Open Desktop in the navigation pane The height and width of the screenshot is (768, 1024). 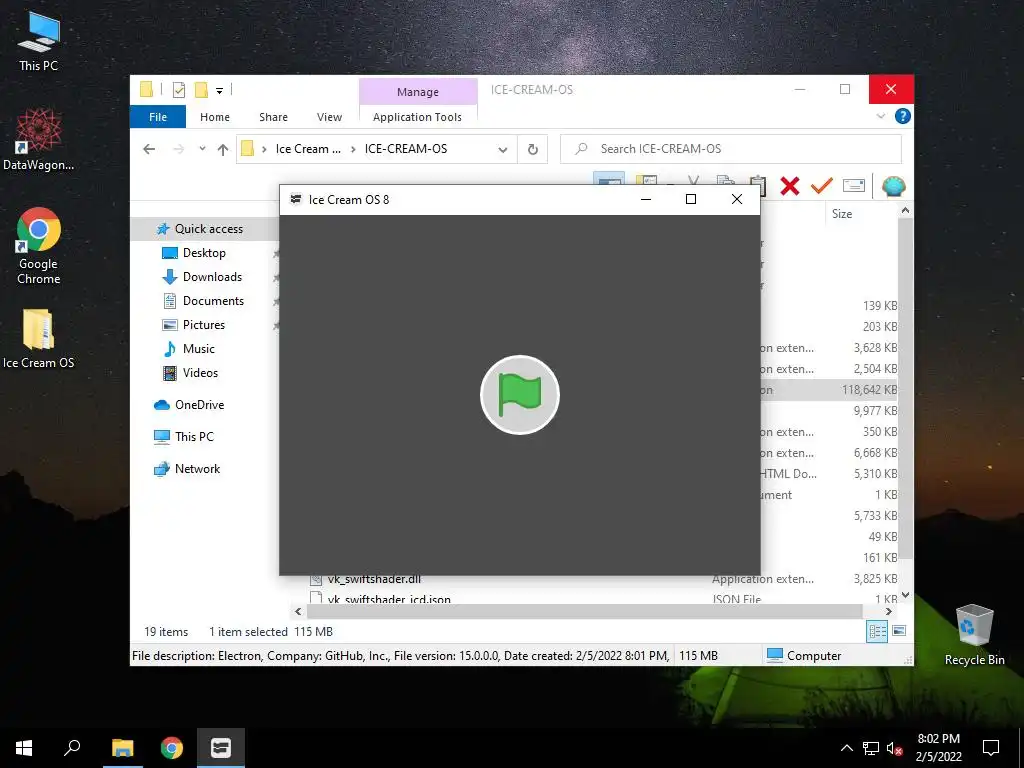click(204, 253)
